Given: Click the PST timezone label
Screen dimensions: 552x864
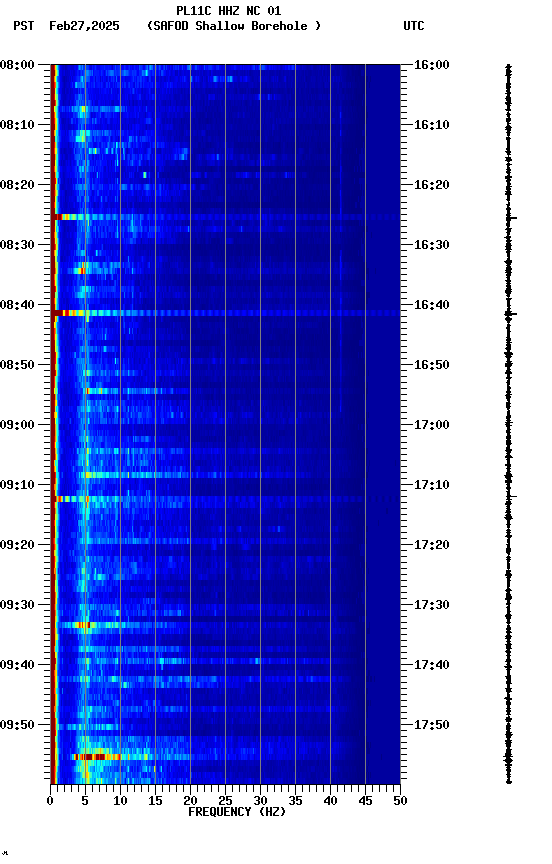Looking at the screenshot, I should point(24,26).
